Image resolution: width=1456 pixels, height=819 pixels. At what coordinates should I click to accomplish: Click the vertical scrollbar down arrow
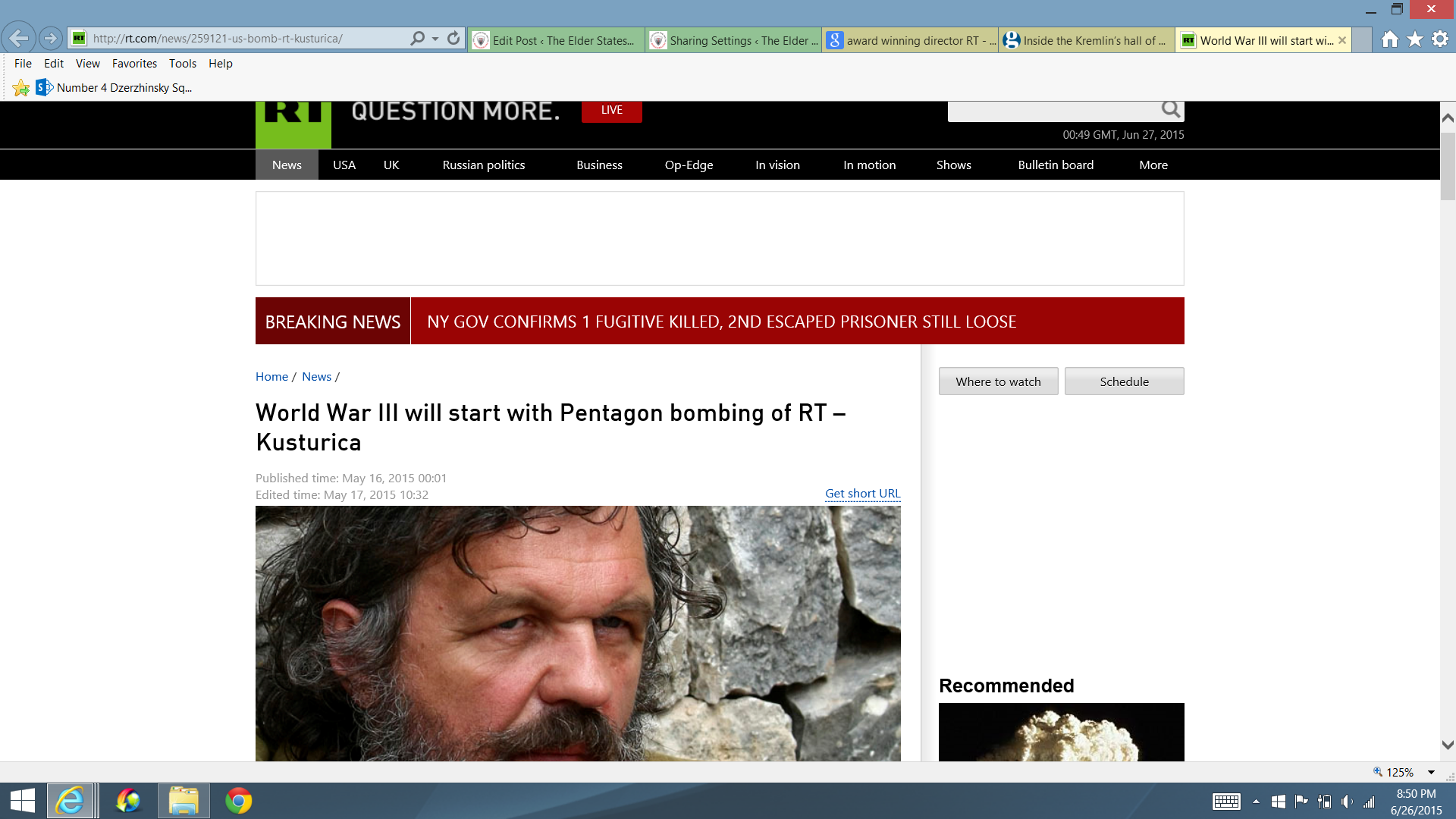click(x=1447, y=745)
